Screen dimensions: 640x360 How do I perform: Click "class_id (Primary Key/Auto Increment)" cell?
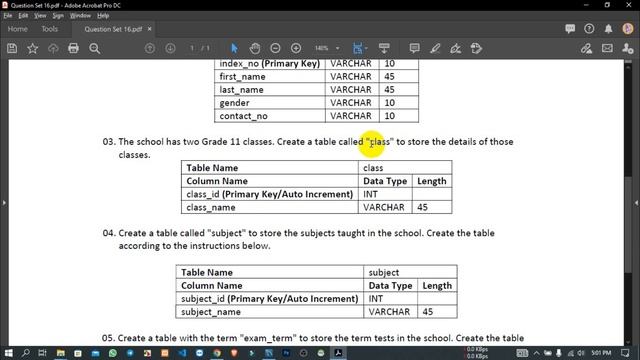[269, 194]
